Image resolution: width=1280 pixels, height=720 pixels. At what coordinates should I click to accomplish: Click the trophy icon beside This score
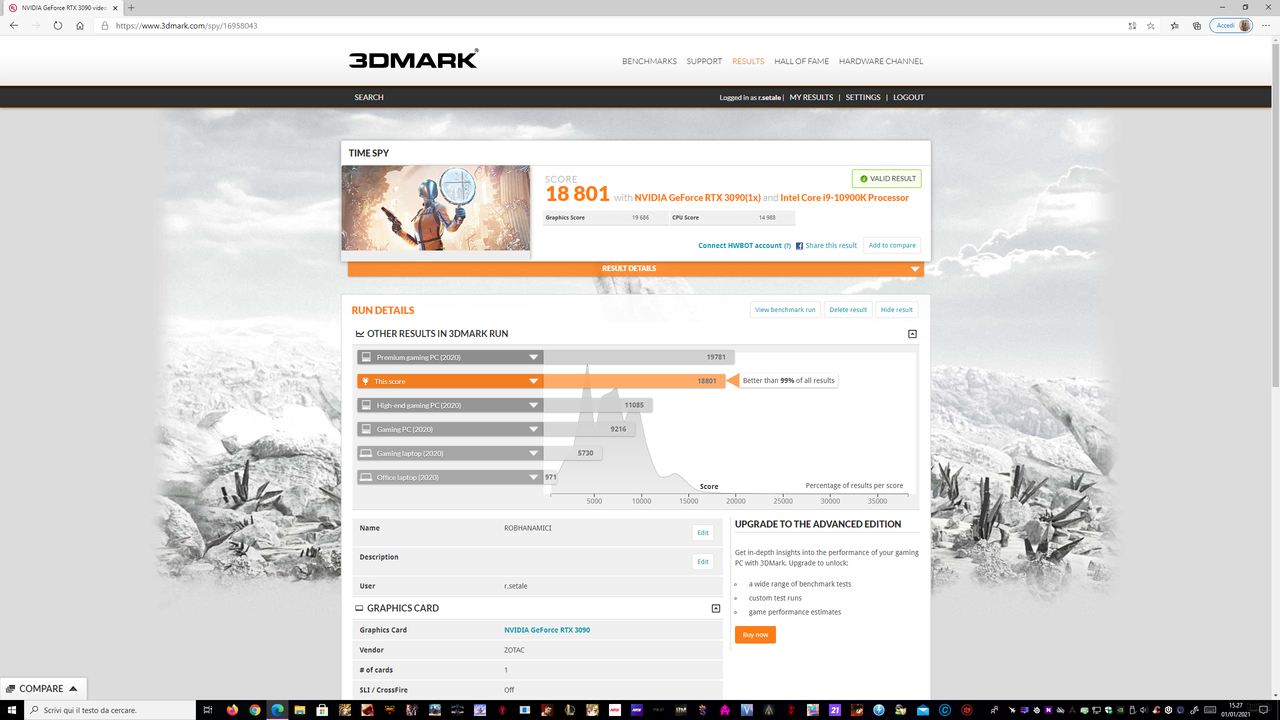pyautogui.click(x=368, y=380)
